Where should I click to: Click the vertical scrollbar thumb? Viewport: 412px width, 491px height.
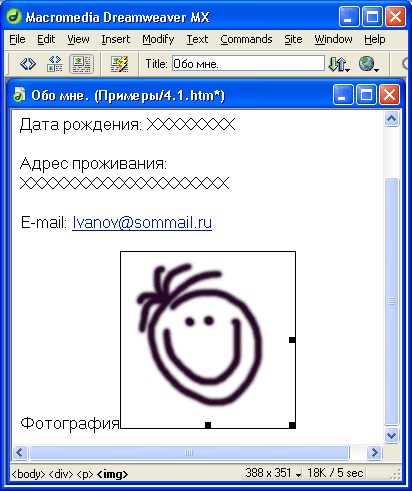(x=392, y=301)
